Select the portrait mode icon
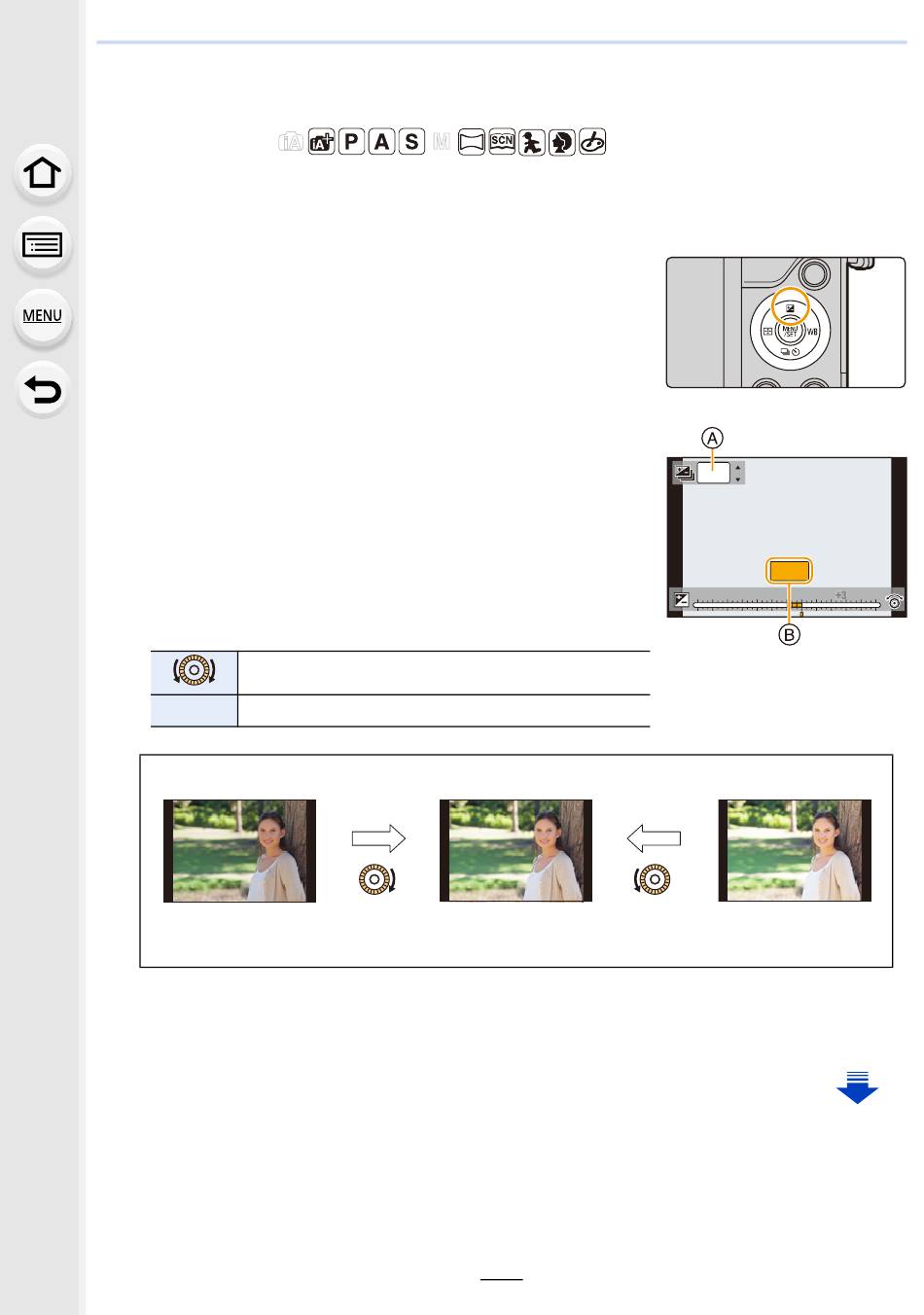The height and width of the screenshot is (1315, 924). [x=562, y=142]
